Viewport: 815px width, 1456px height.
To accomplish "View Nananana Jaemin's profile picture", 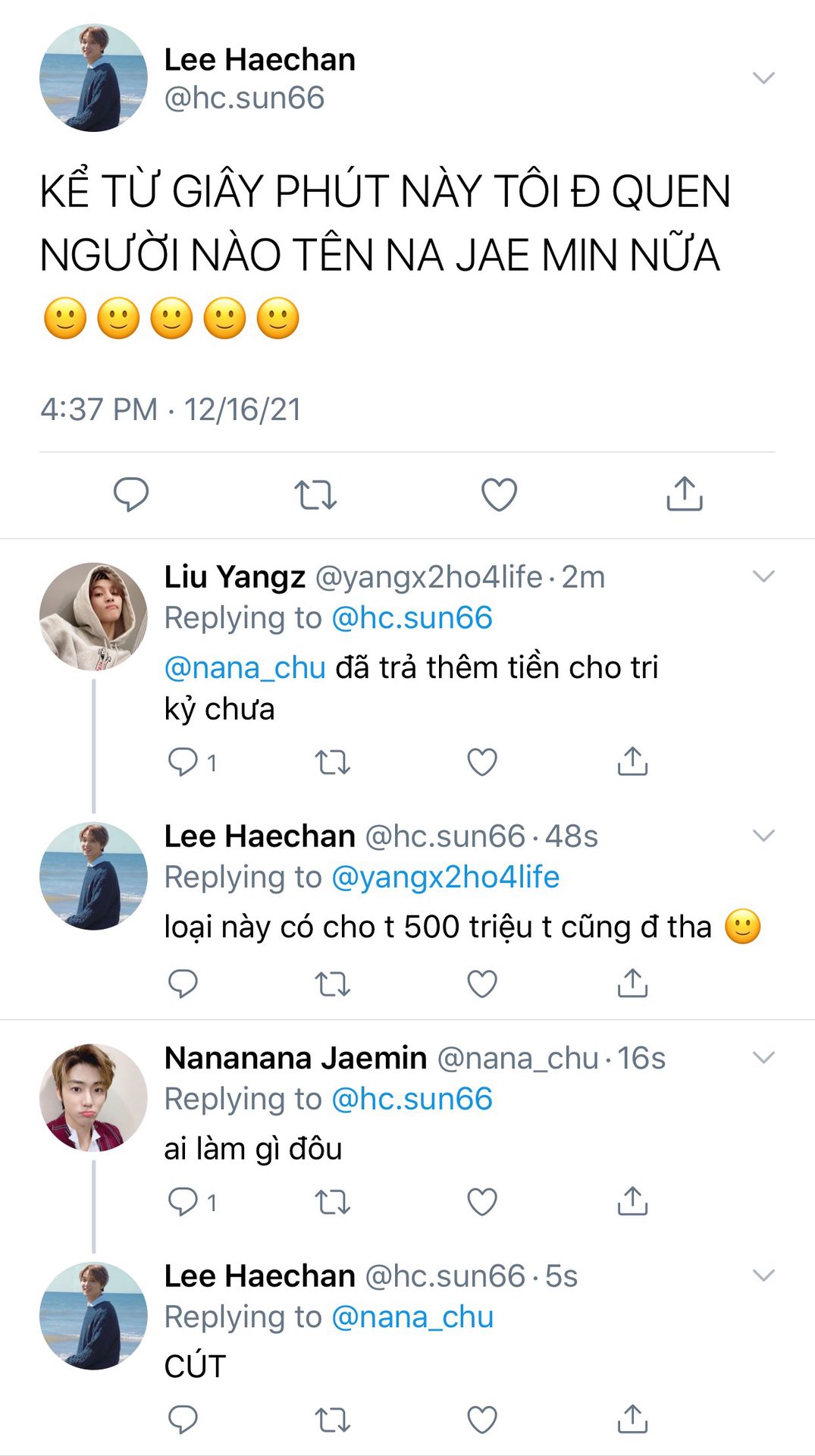I will coord(93,1097).
